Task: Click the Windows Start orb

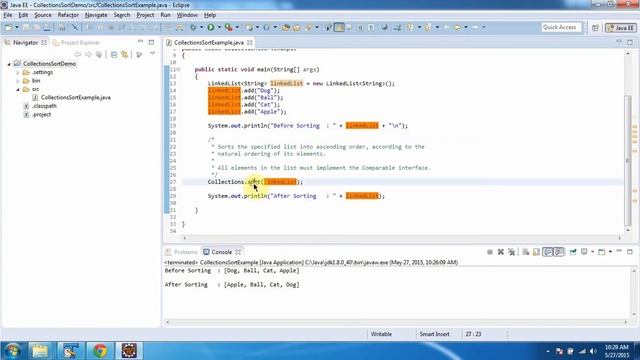Action: 13,351
